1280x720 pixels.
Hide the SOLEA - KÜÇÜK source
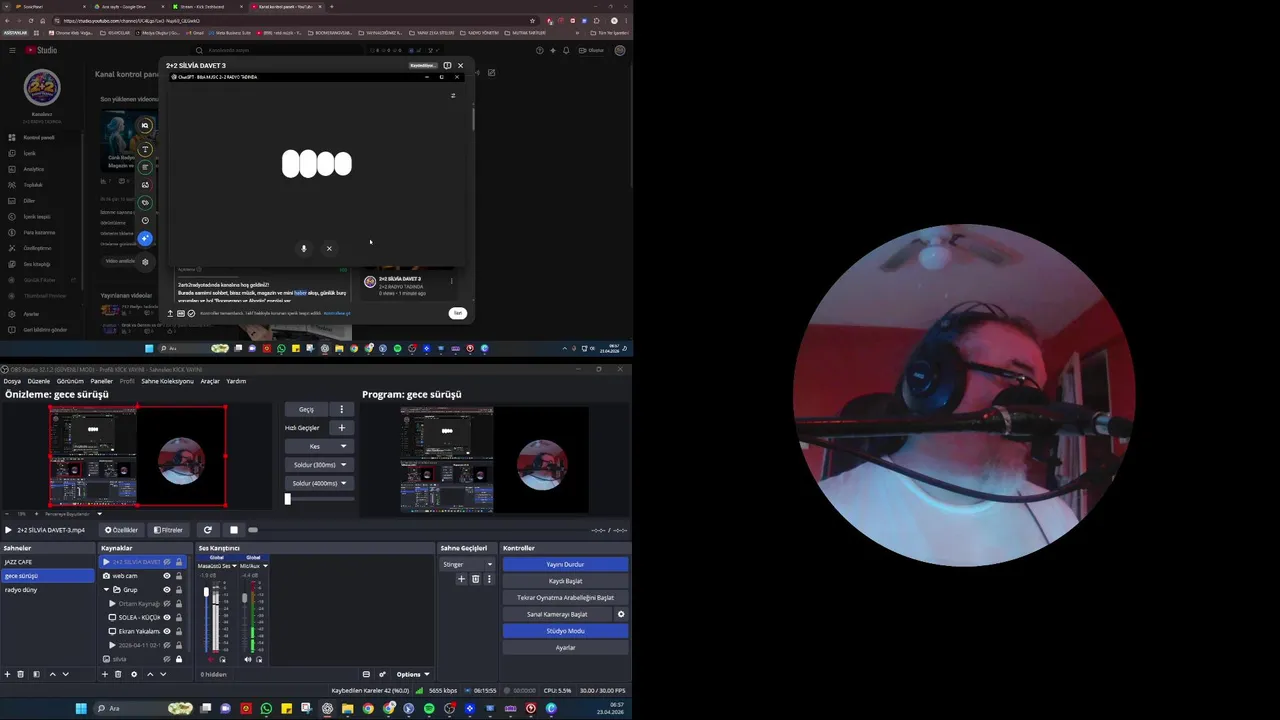tap(167, 617)
